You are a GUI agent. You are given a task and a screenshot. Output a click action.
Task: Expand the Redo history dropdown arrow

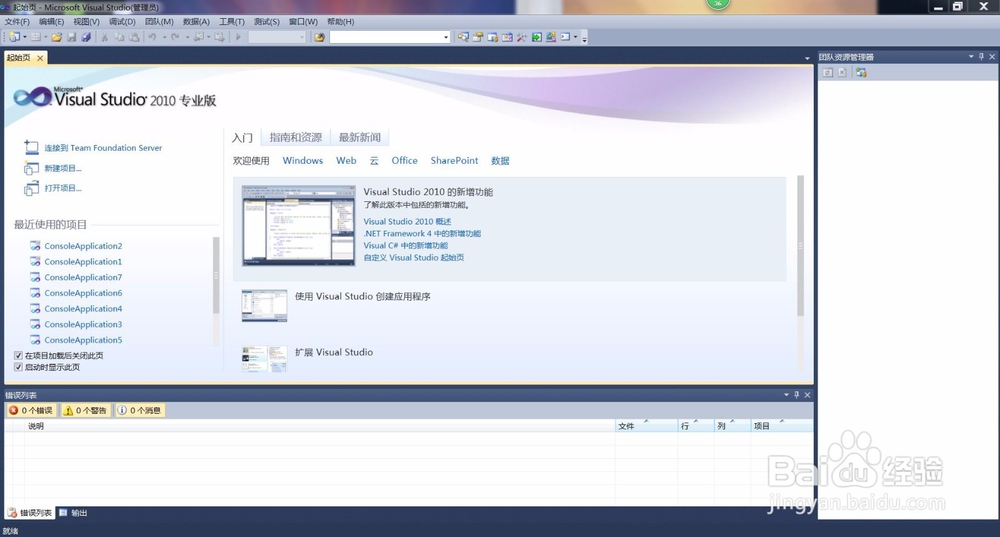point(188,37)
